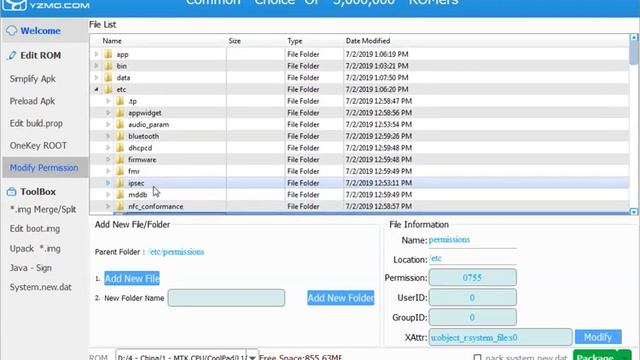Toggle pack system new dat checkbox

[x=477, y=357]
